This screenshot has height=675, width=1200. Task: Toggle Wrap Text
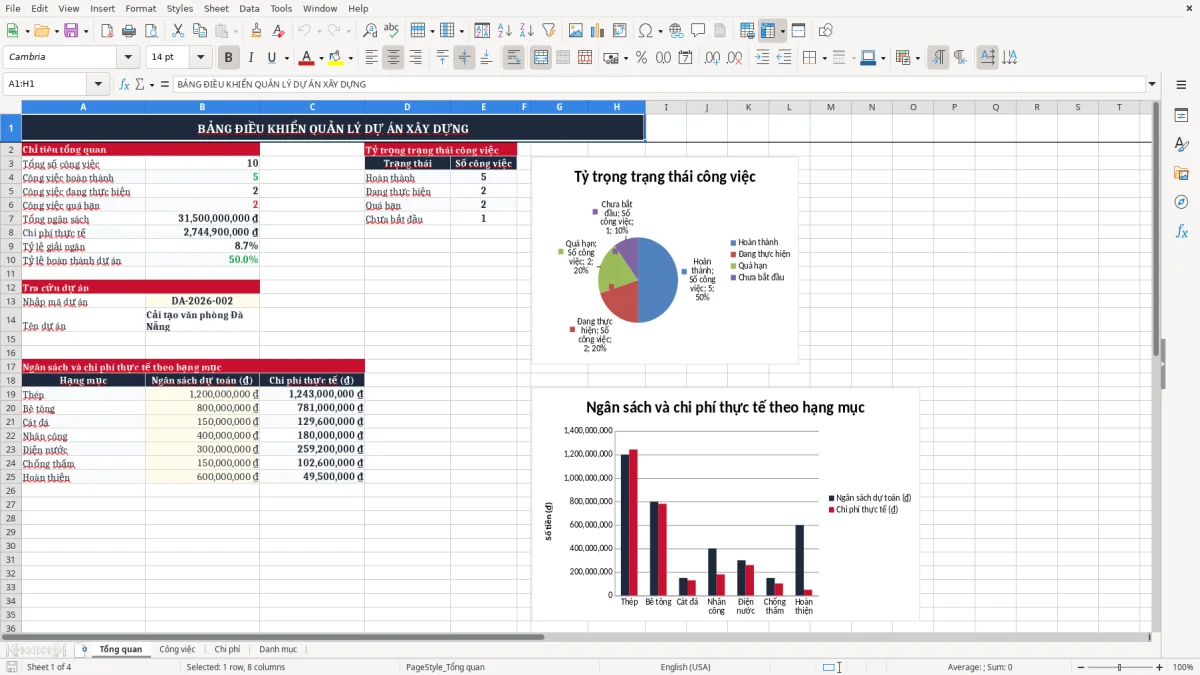pos(513,58)
